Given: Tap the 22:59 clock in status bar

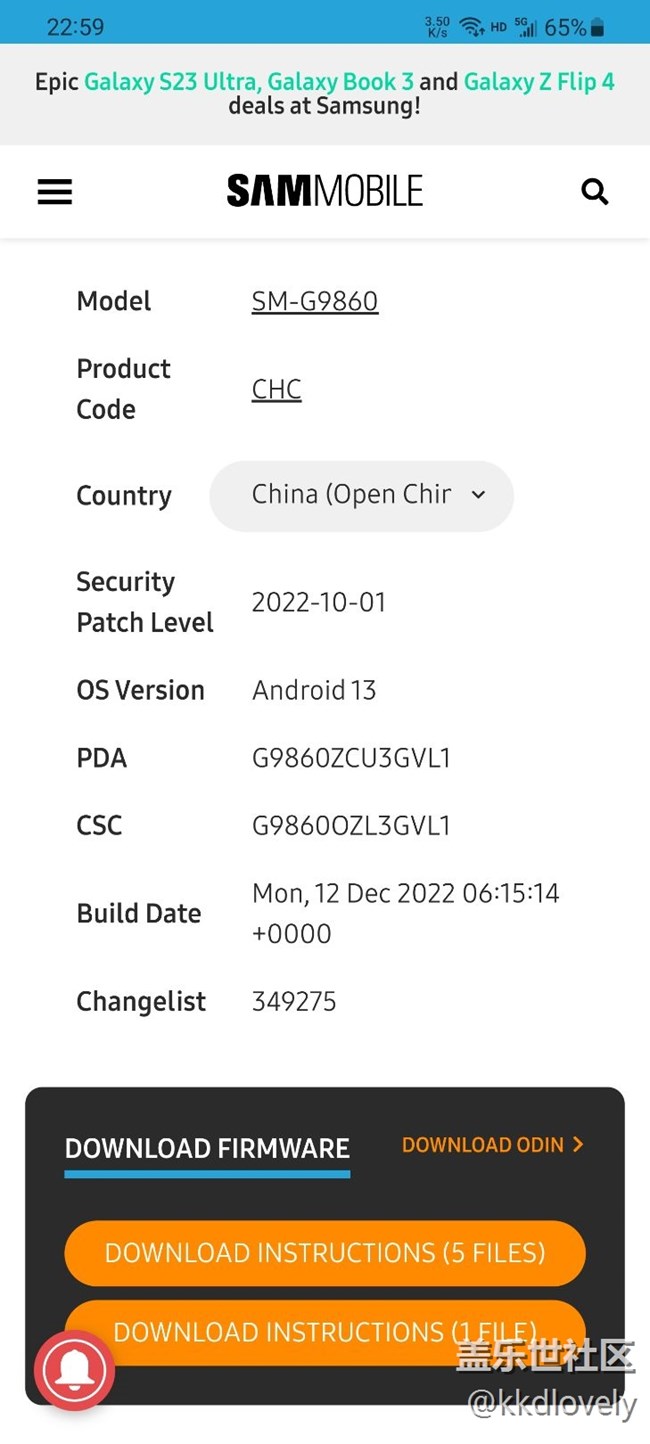Looking at the screenshot, I should point(75,27).
